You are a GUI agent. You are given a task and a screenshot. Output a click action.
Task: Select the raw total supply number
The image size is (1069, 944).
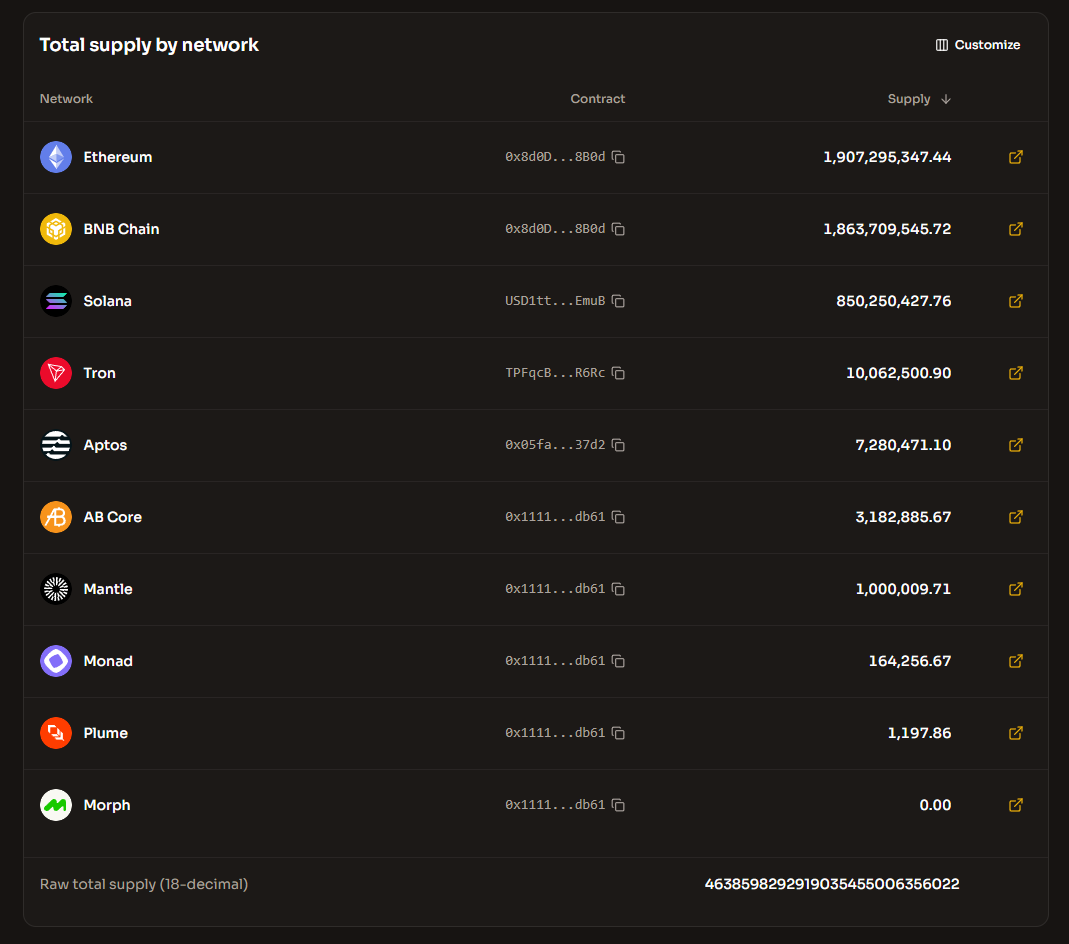click(831, 884)
